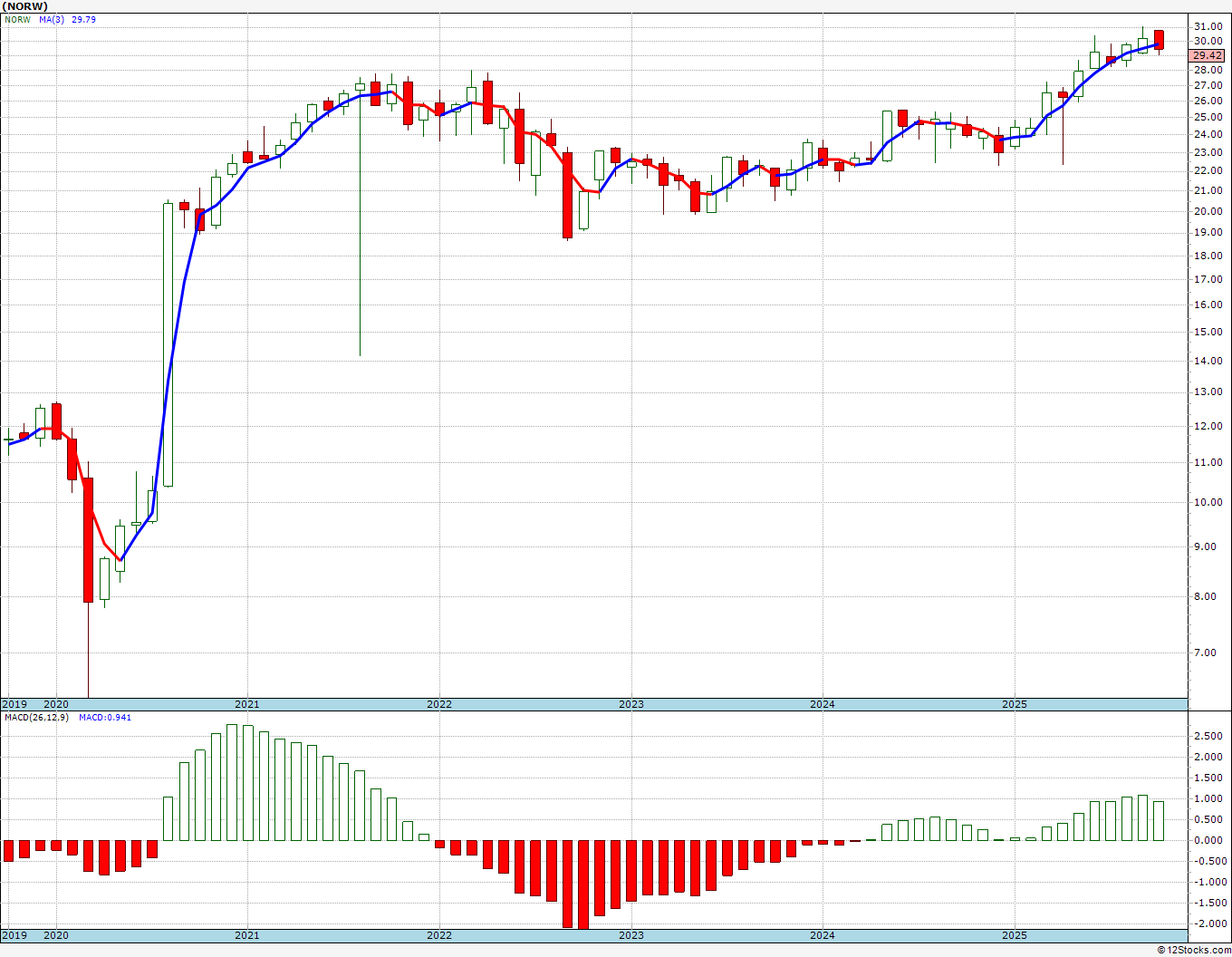Click the tallest green MACD histogram bar
Screen dimensions: 1232x957
coord(232,782)
